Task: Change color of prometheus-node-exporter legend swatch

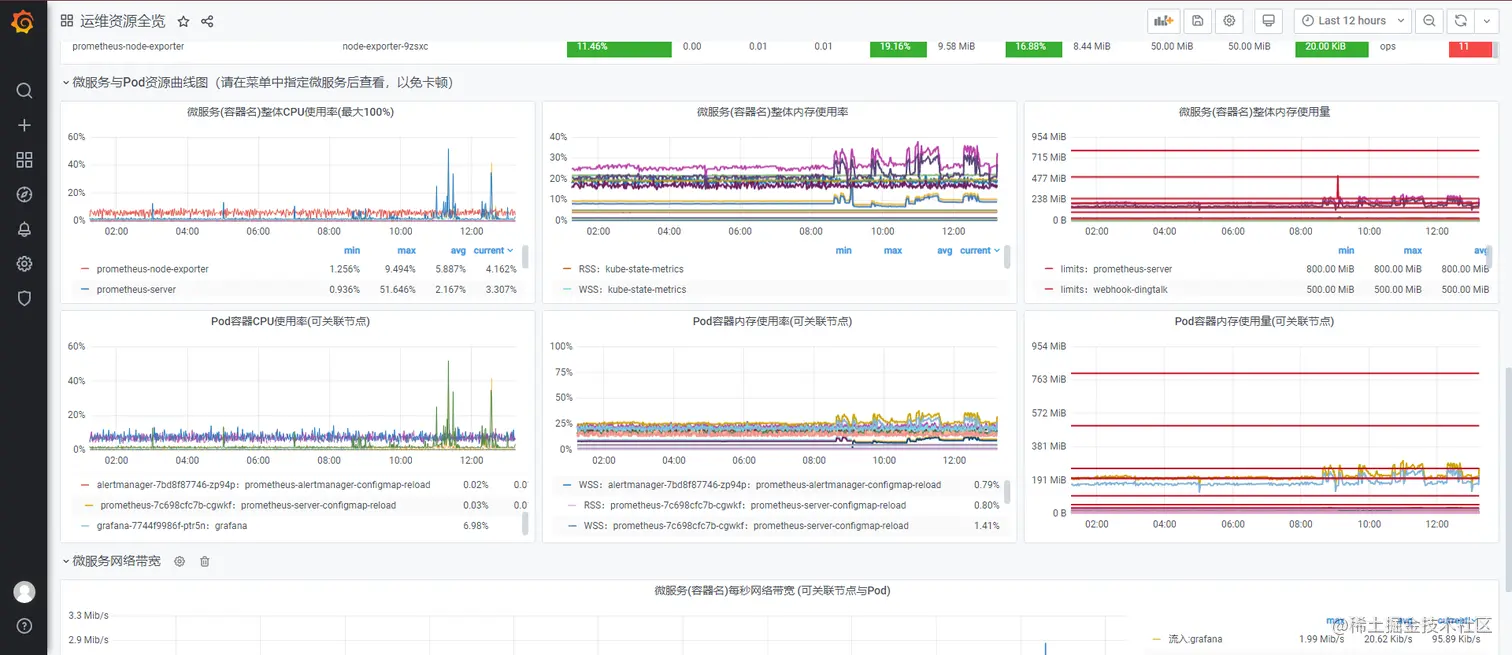Action: coord(85,269)
